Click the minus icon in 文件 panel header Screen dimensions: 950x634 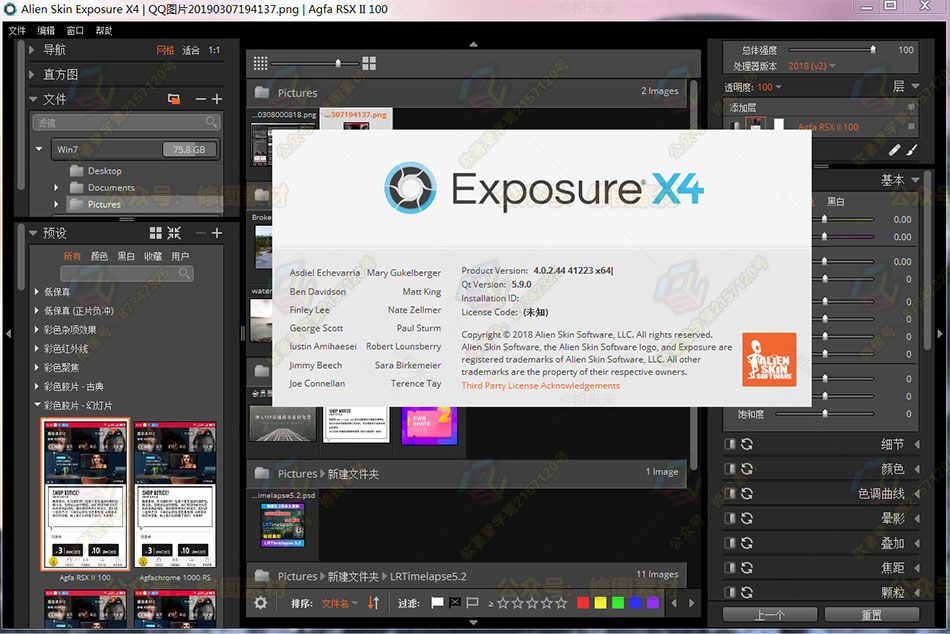[201, 99]
